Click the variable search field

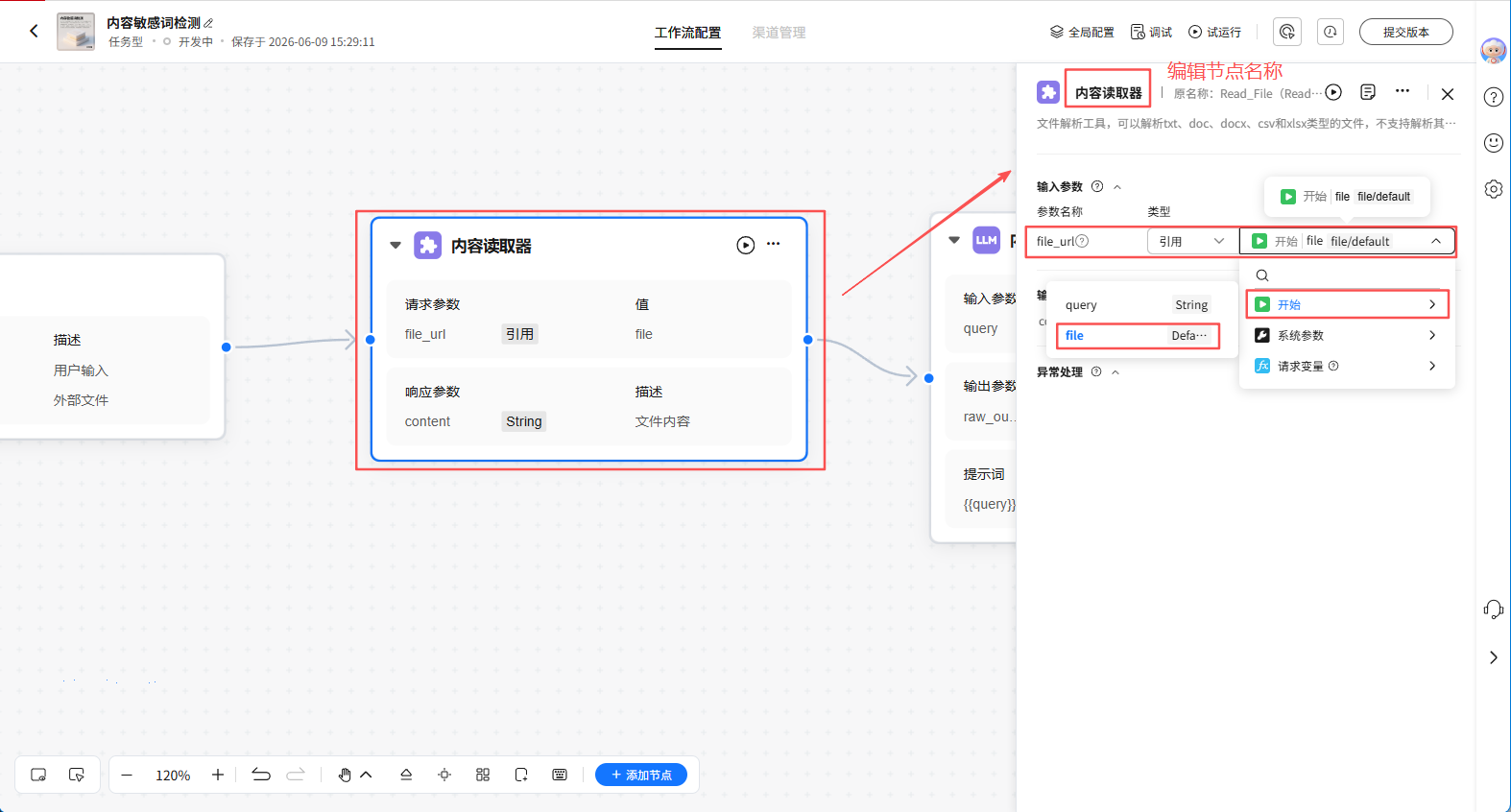point(1348,275)
